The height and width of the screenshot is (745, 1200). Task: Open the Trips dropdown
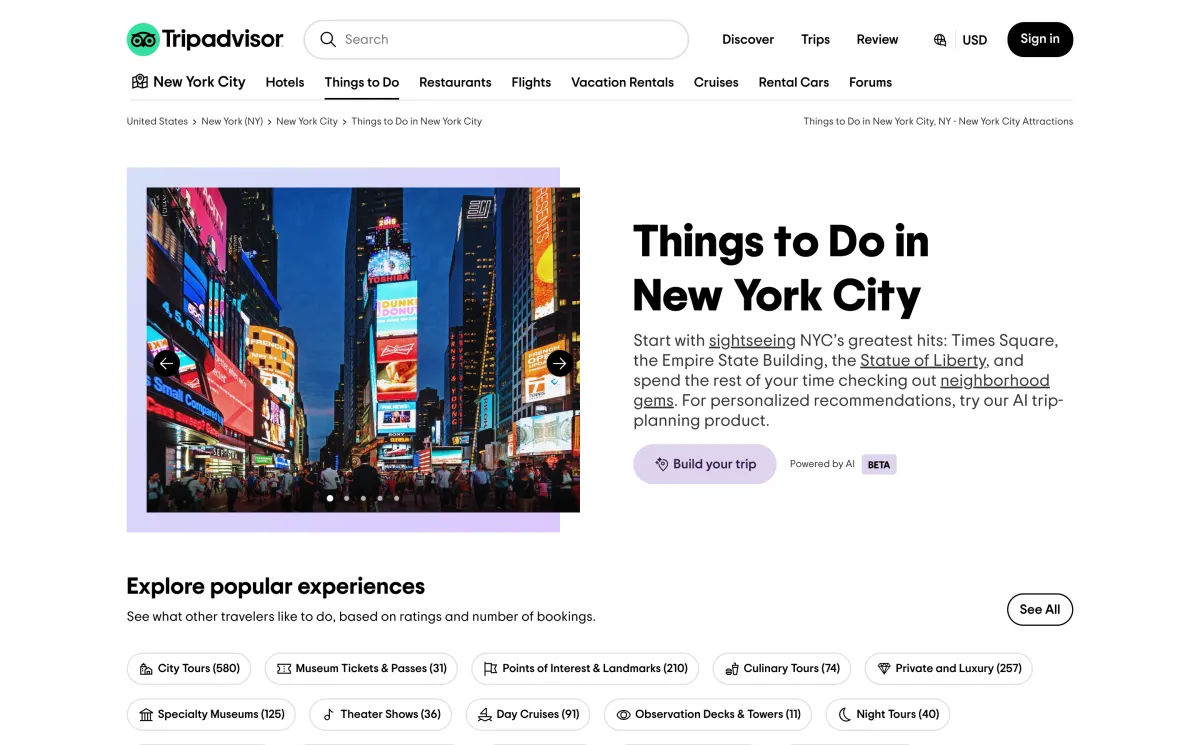click(815, 39)
